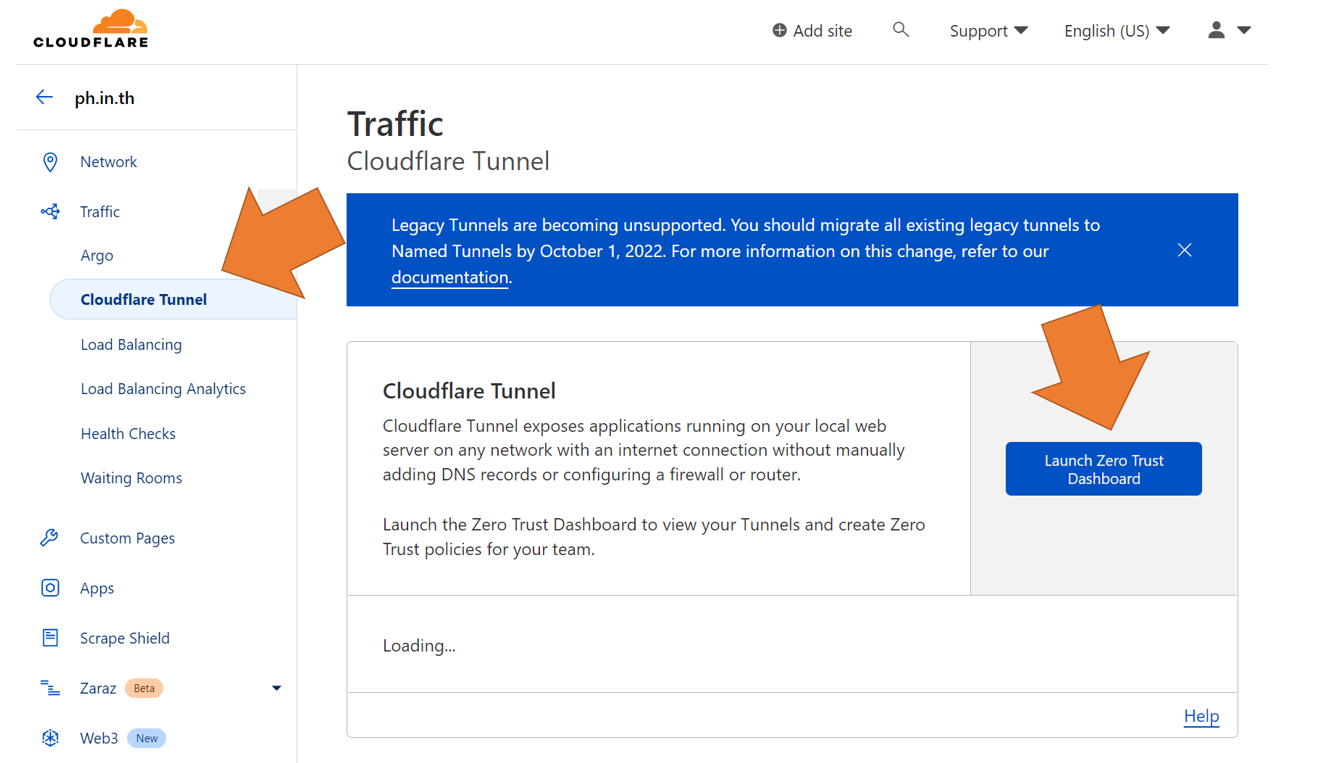This screenshot has height=763, width=1317.
Task: Open the Apps section
Action: (97, 588)
